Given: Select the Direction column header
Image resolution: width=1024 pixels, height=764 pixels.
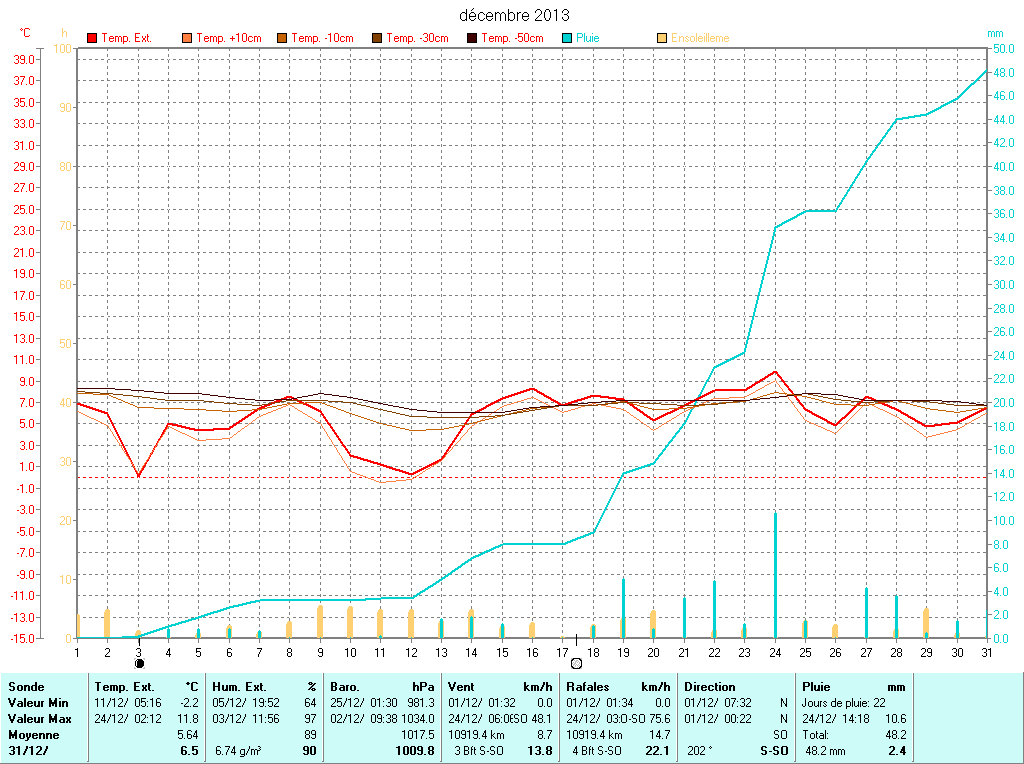Looking at the screenshot, I should pyautogui.click(x=710, y=687).
